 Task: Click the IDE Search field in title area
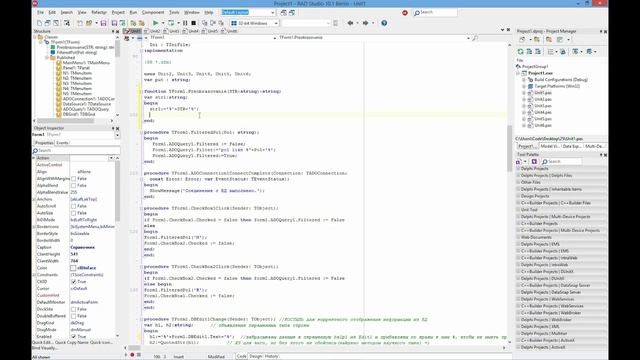tap(435, 13)
